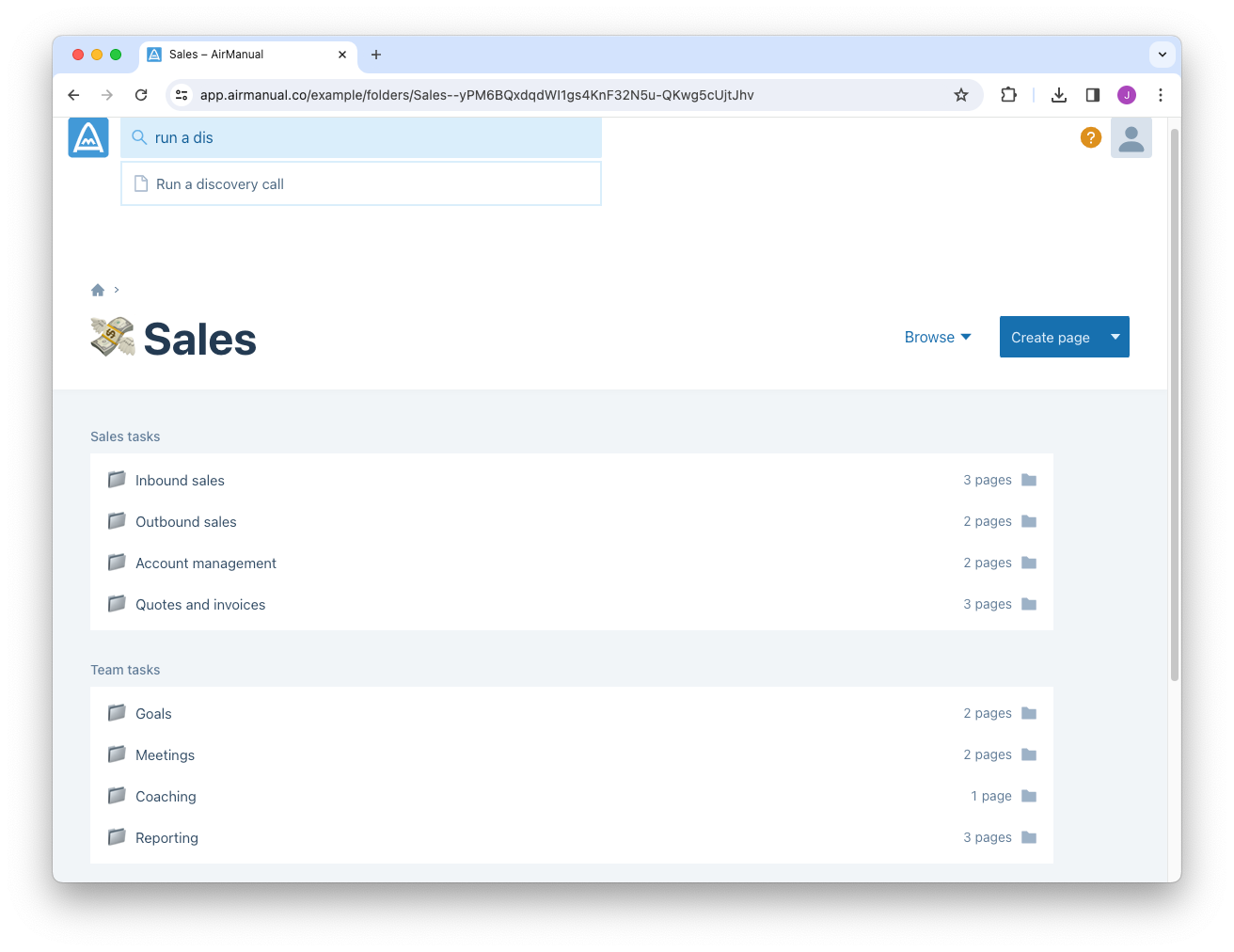
Task: Open the orange help question mark
Action: coord(1090,137)
